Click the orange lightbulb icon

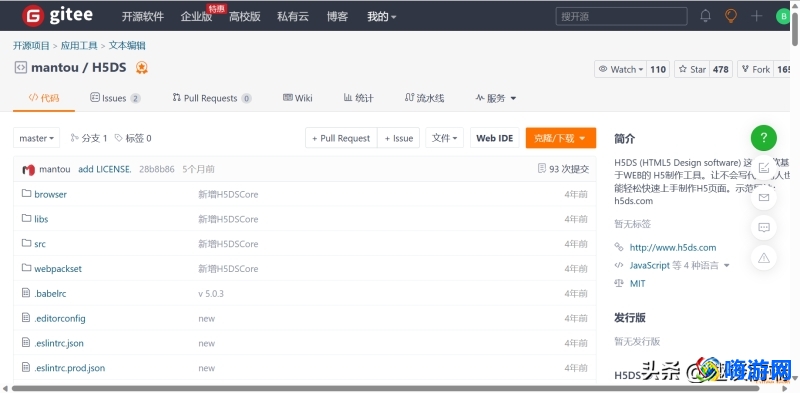[x=731, y=16]
